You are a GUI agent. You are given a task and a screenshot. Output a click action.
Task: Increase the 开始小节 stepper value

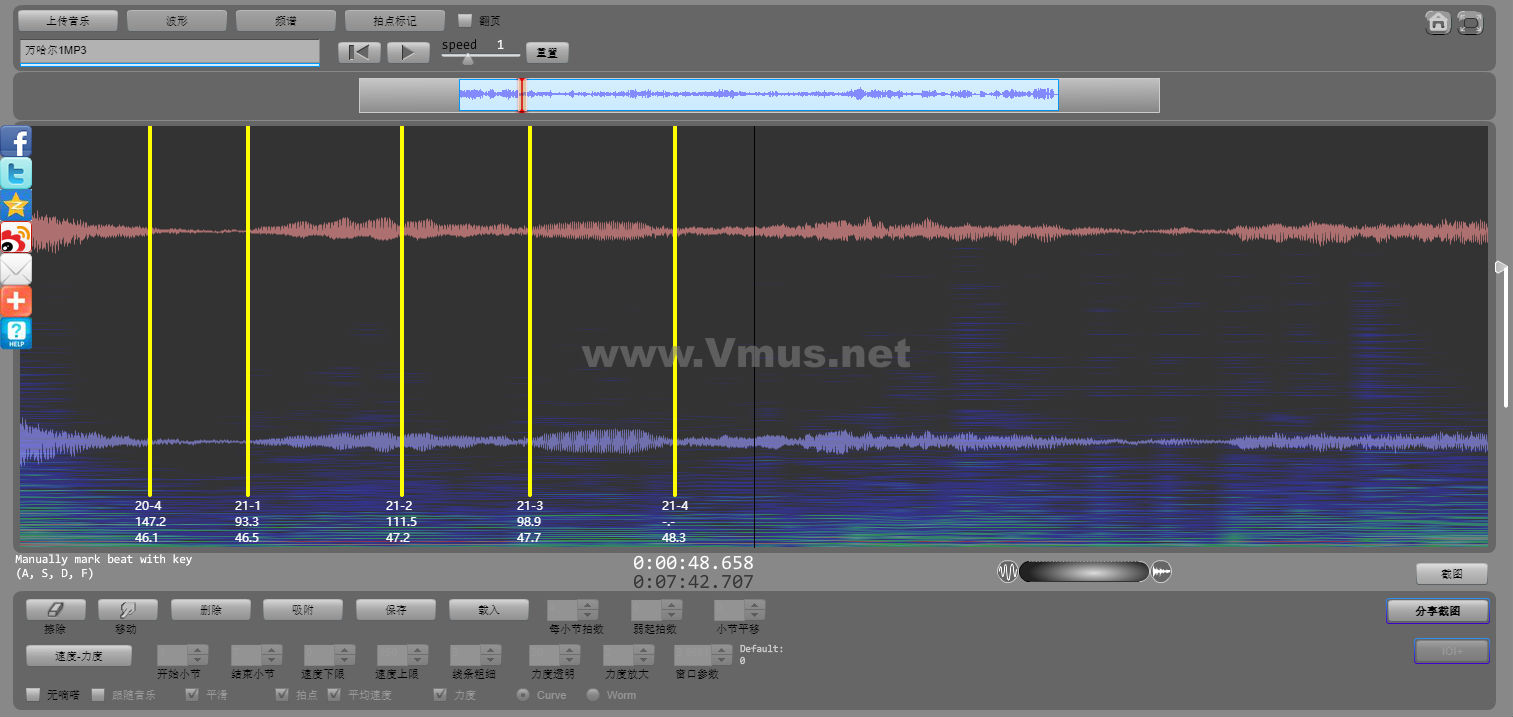198,650
